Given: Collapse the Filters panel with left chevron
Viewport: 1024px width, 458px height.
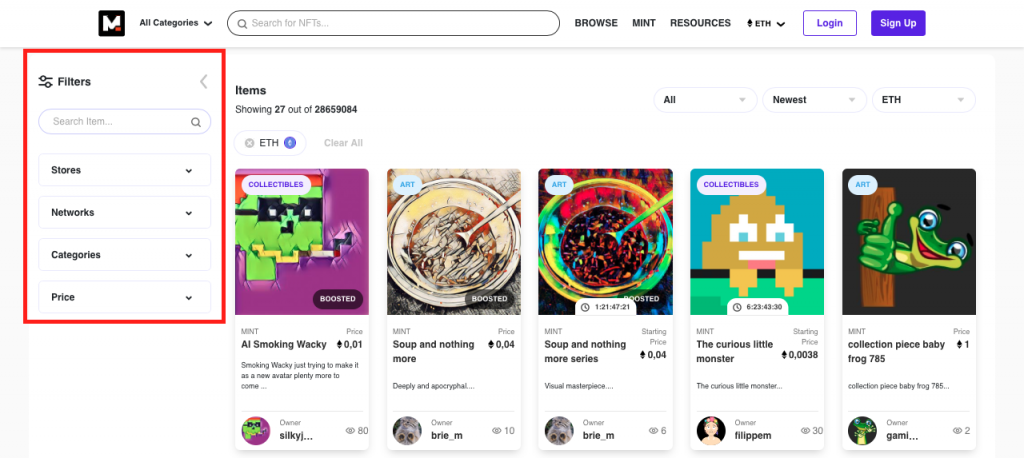Looking at the screenshot, I should [203, 82].
